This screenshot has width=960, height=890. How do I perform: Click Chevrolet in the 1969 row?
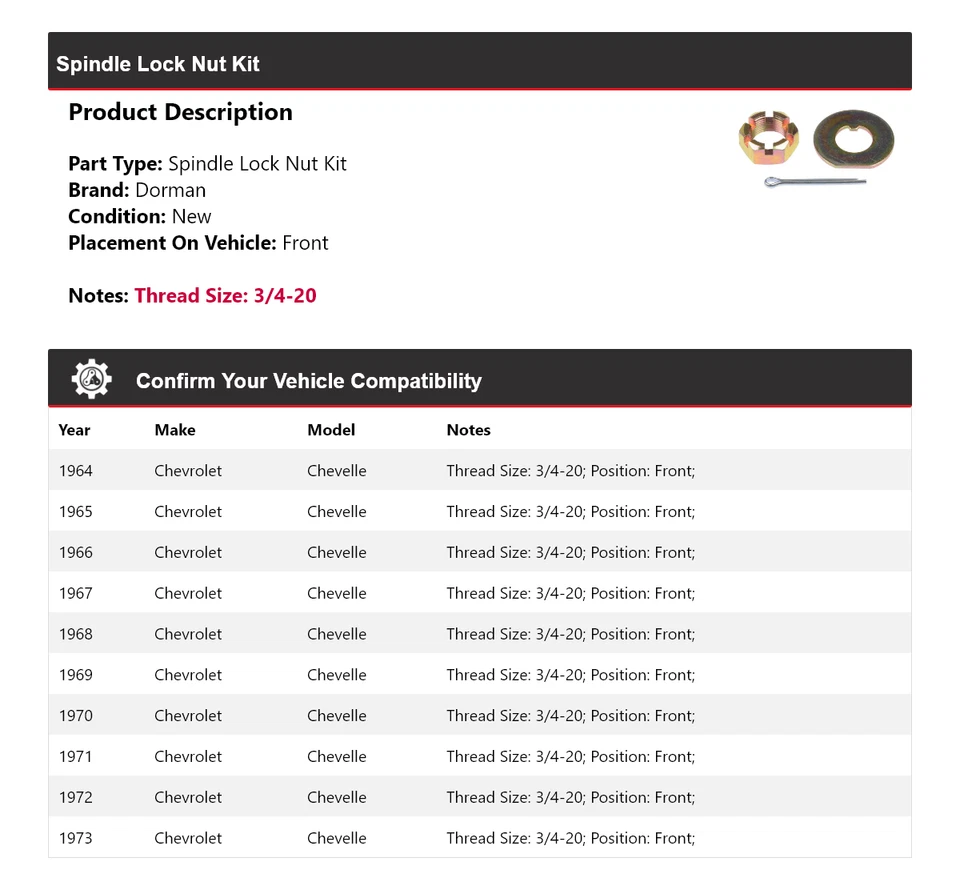[188, 675]
